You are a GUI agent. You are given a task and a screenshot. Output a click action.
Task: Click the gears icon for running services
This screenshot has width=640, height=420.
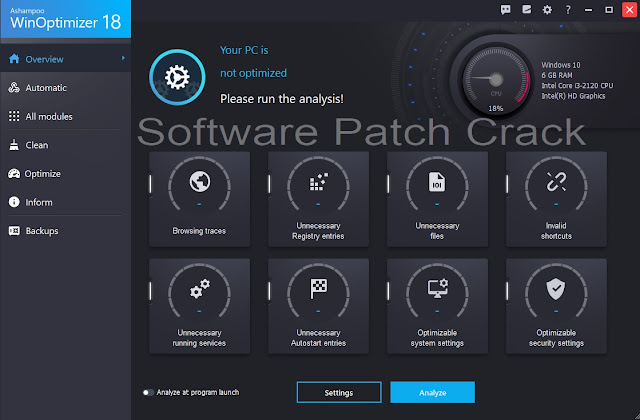pos(200,289)
